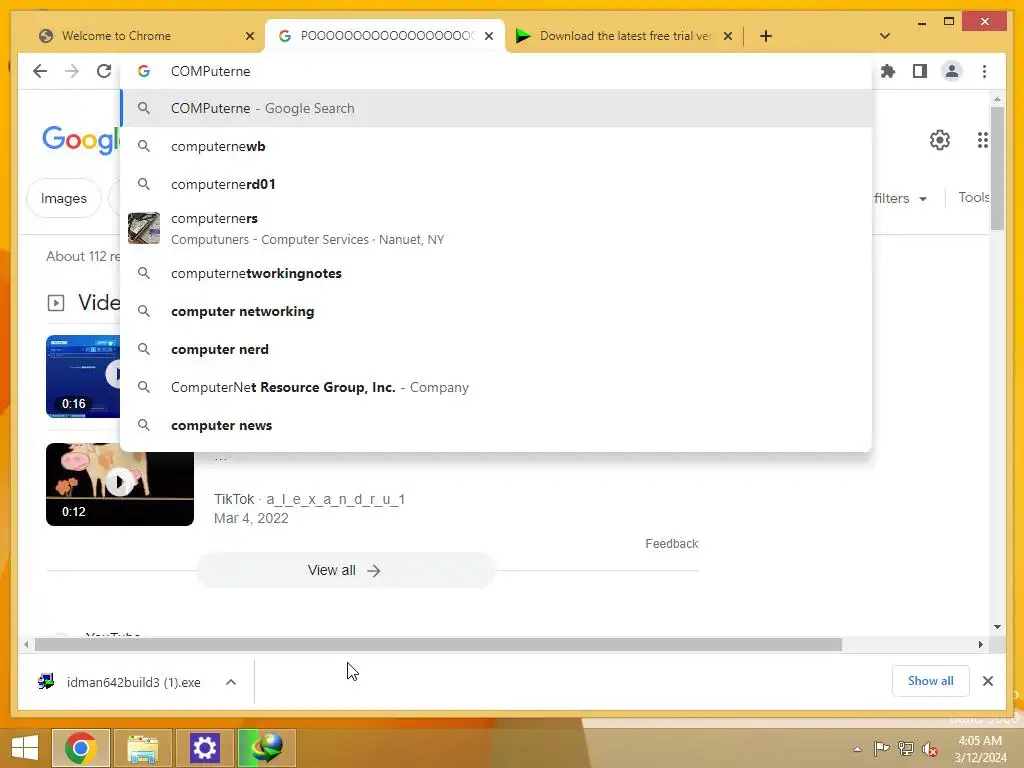Choose the computernewb suggestion

click(x=496, y=146)
